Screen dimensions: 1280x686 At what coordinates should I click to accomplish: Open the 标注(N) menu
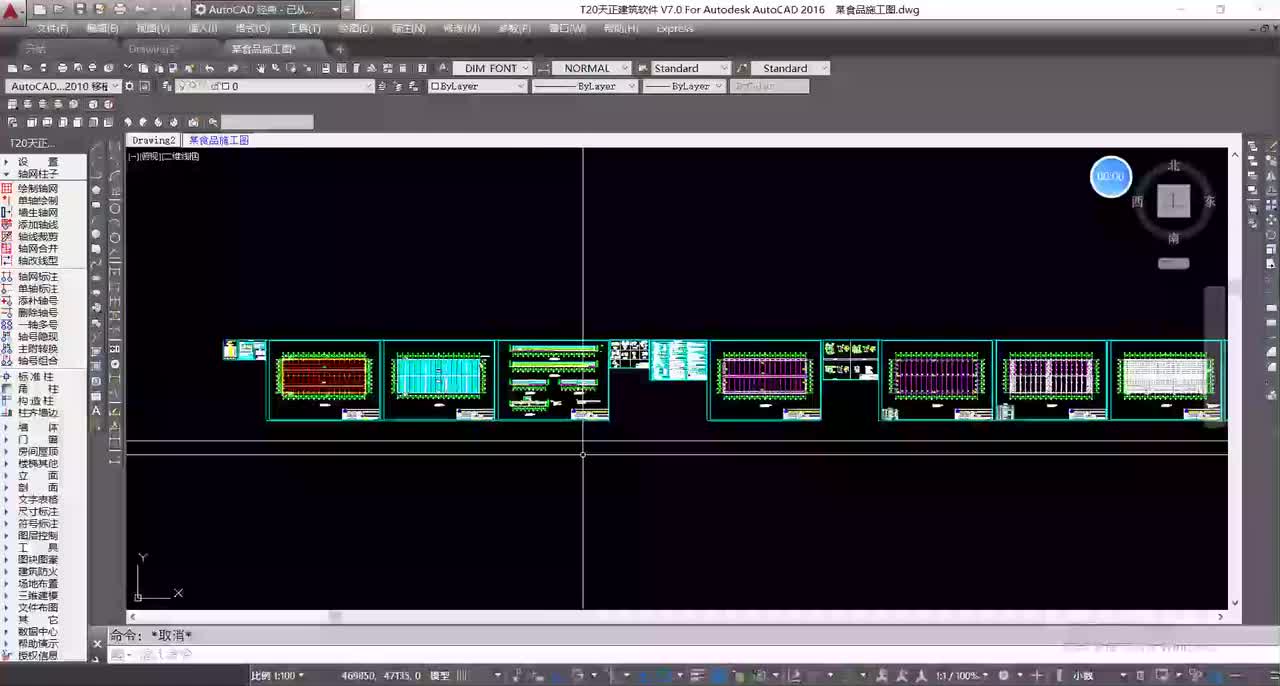click(408, 28)
